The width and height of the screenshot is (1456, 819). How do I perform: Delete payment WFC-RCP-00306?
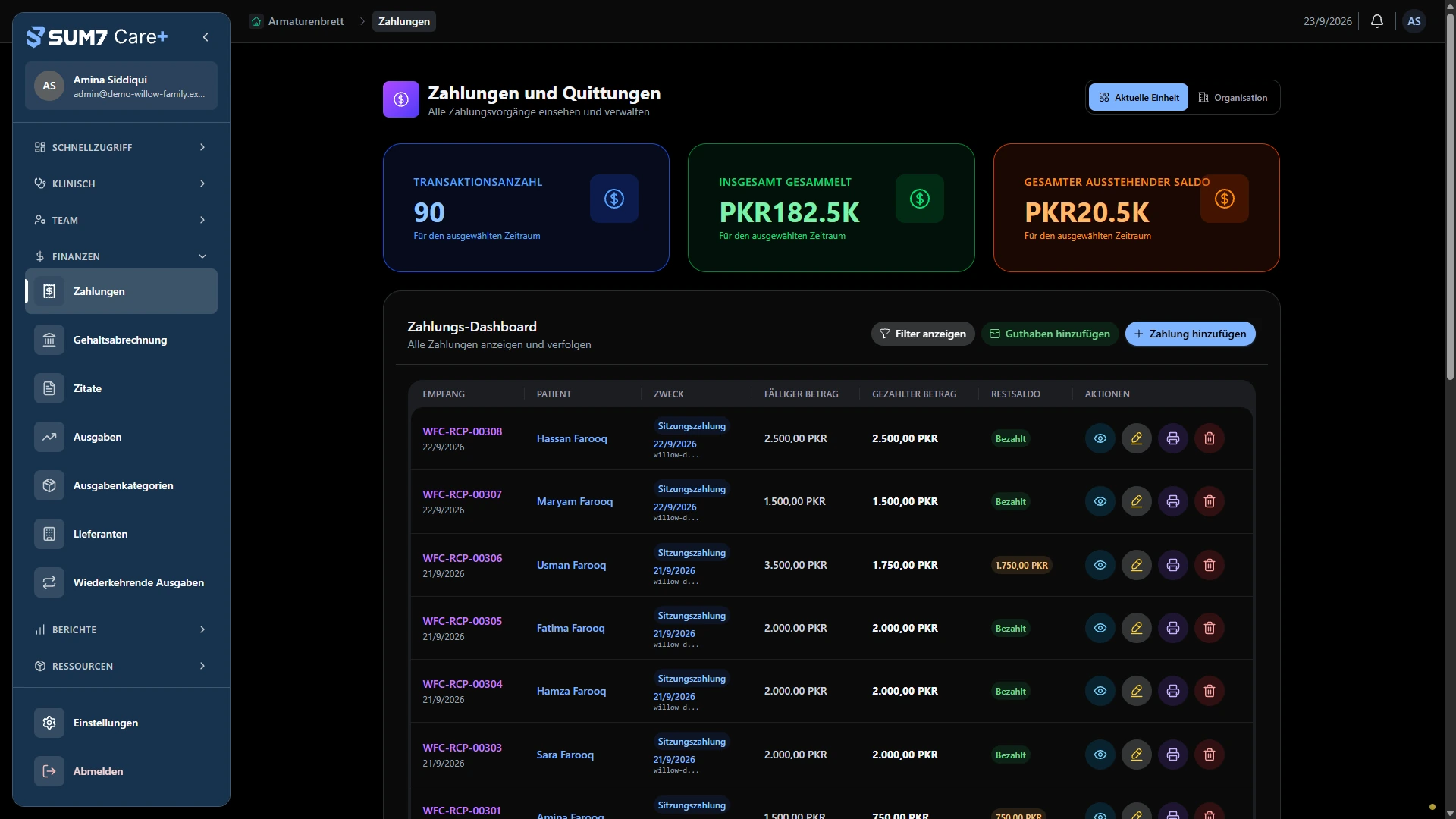pos(1210,565)
